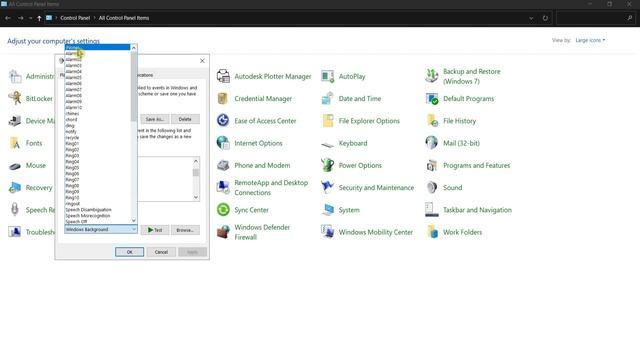Click sounds dropdown list scroll down arrow
The width and height of the screenshot is (640, 360).
pyautogui.click(x=133, y=220)
